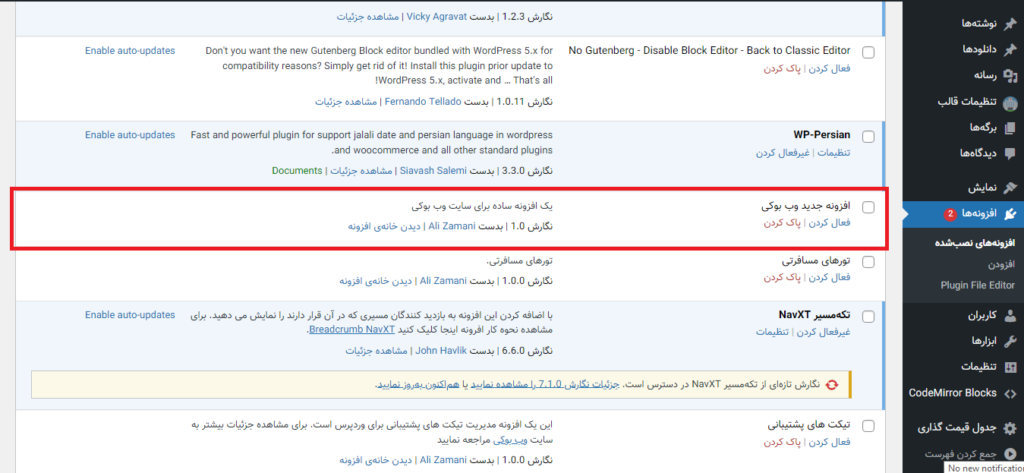Click the pin icon beside دانلودها

tap(1010, 50)
